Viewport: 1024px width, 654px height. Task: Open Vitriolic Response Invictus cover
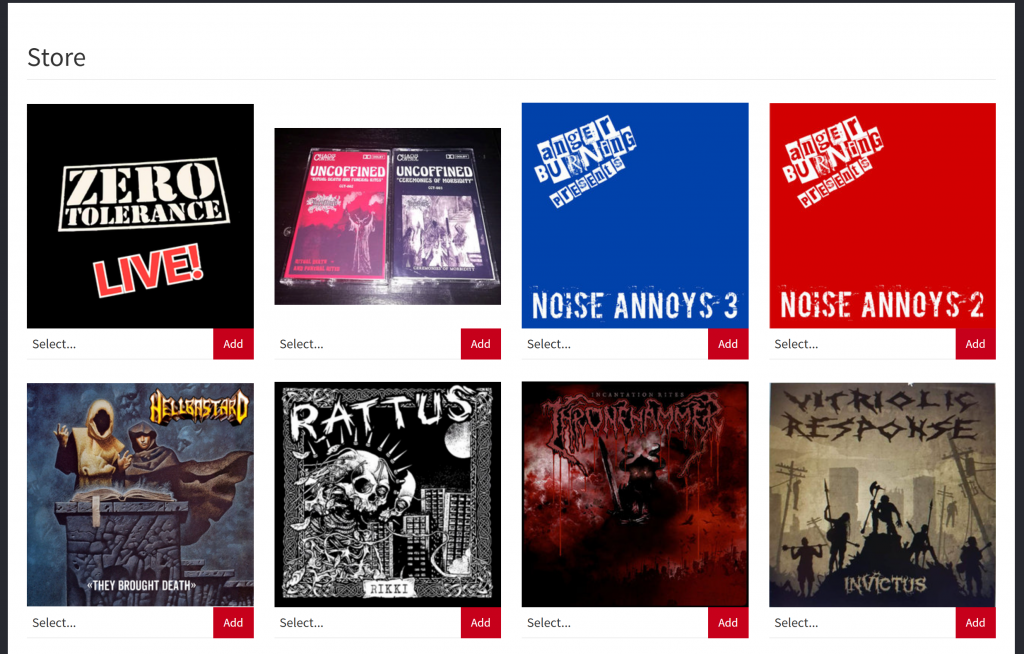pyautogui.click(x=882, y=495)
